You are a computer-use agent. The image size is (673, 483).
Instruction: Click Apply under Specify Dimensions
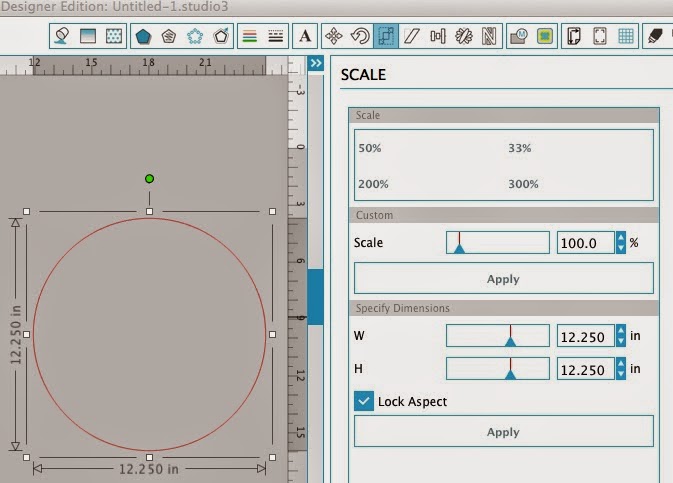point(504,431)
